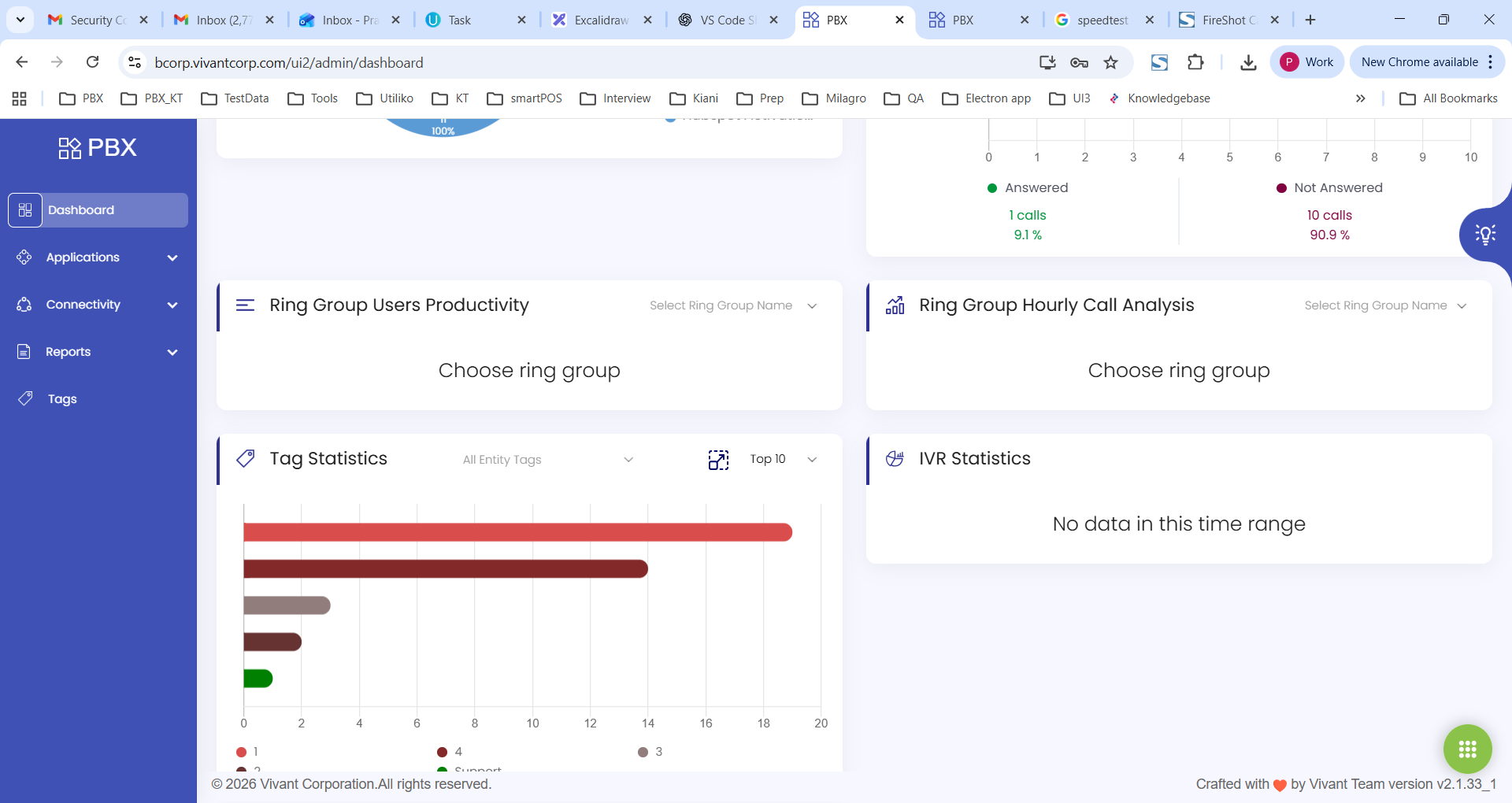Image resolution: width=1512 pixels, height=803 pixels.
Task: Open the All Entity Tags dropdown
Action: click(x=547, y=460)
